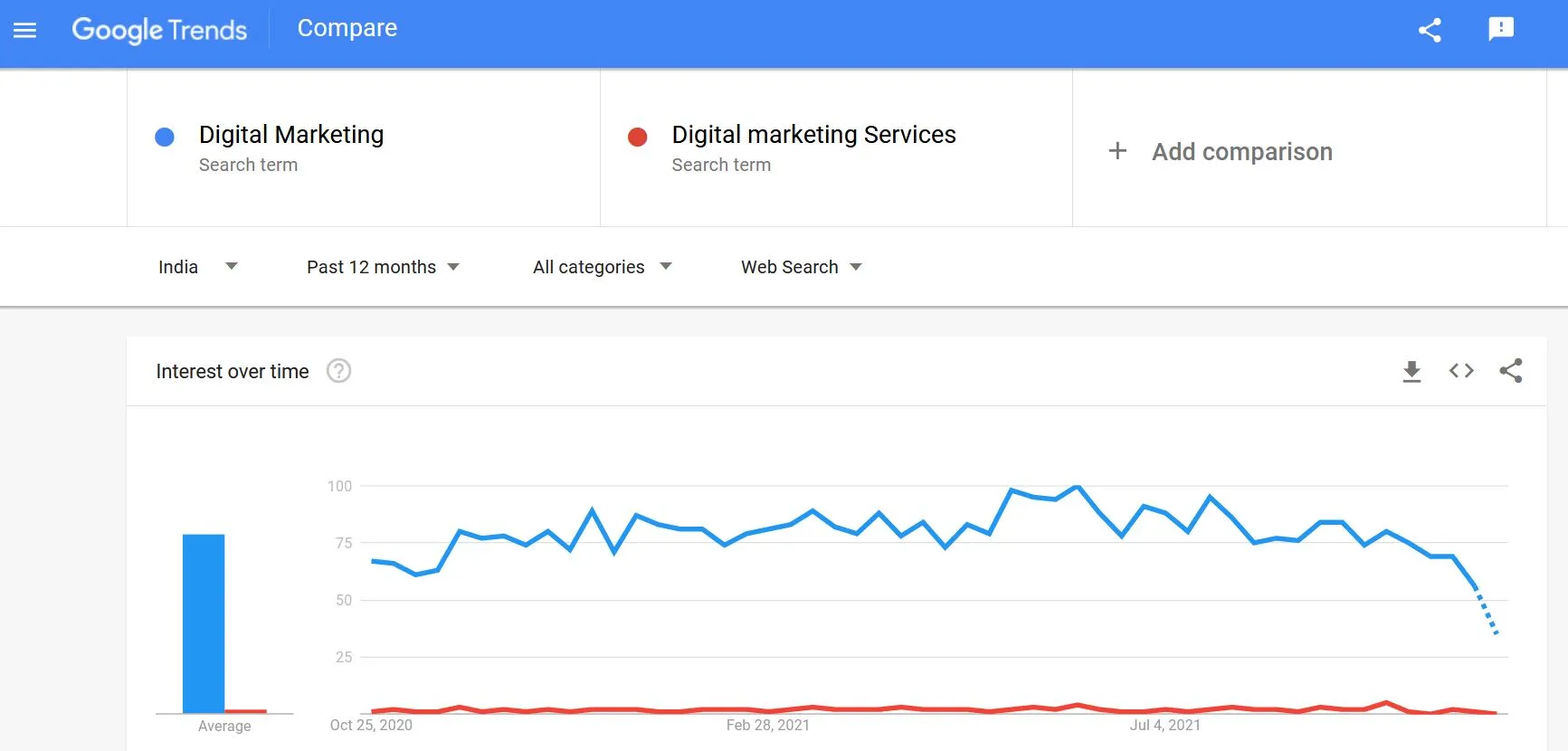Click the plus icon to add a comparison
This screenshot has width=1568, height=751.
(1117, 151)
